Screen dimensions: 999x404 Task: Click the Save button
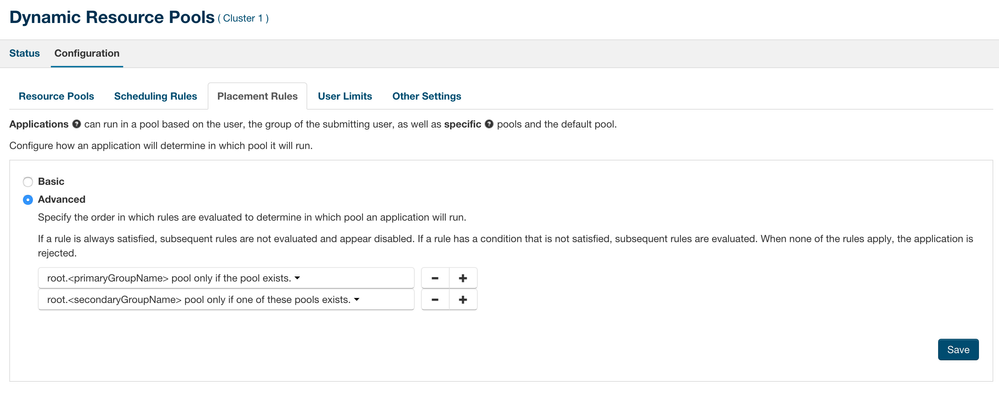tap(958, 349)
